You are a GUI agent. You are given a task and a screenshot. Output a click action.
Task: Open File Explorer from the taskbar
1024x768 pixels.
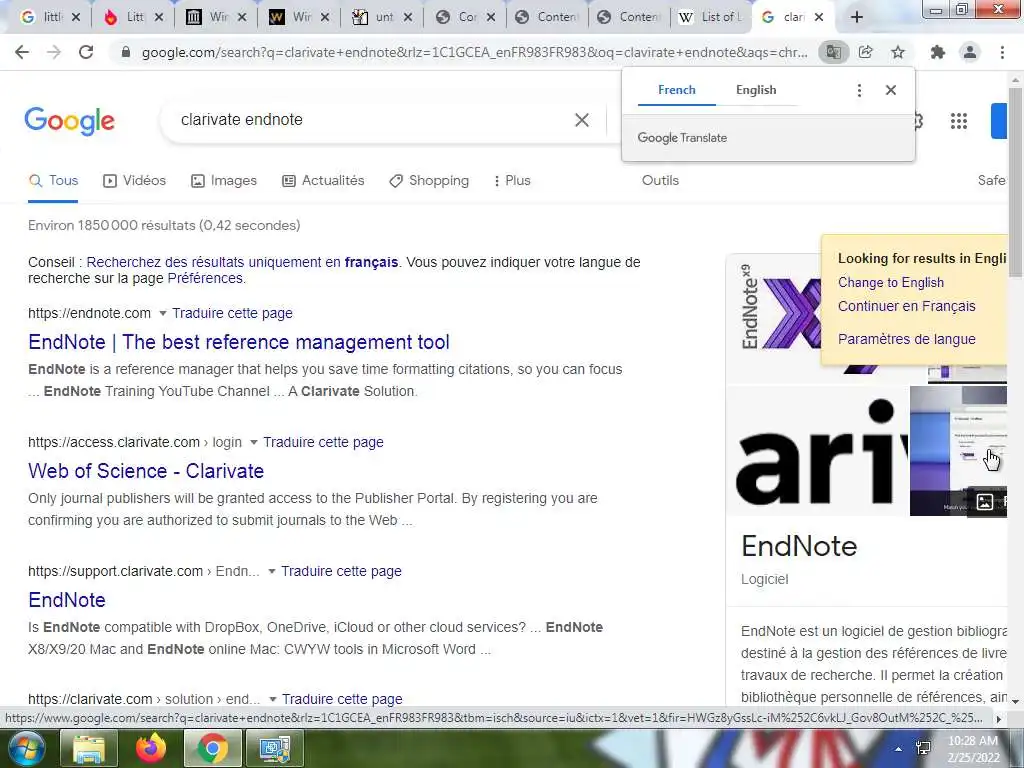[x=89, y=748]
